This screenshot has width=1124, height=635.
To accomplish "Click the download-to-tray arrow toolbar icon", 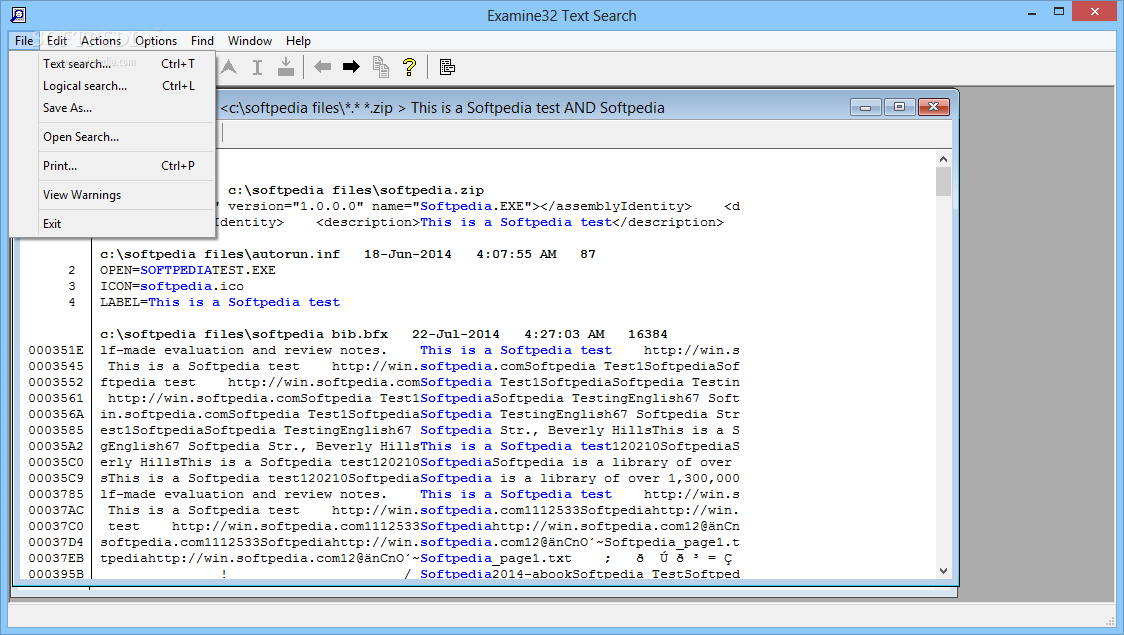I will [286, 67].
